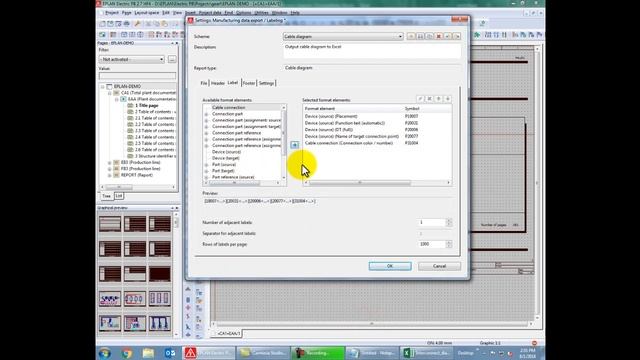
Task: Click the available elements horizontal scrollbar
Action: (x=243, y=182)
